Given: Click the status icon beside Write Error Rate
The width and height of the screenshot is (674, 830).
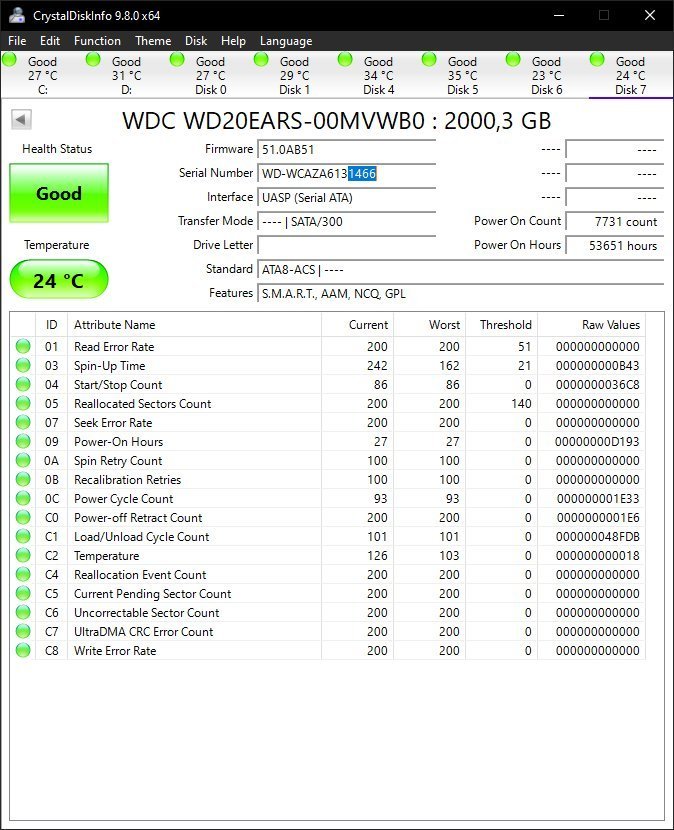Looking at the screenshot, I should pos(23,651).
